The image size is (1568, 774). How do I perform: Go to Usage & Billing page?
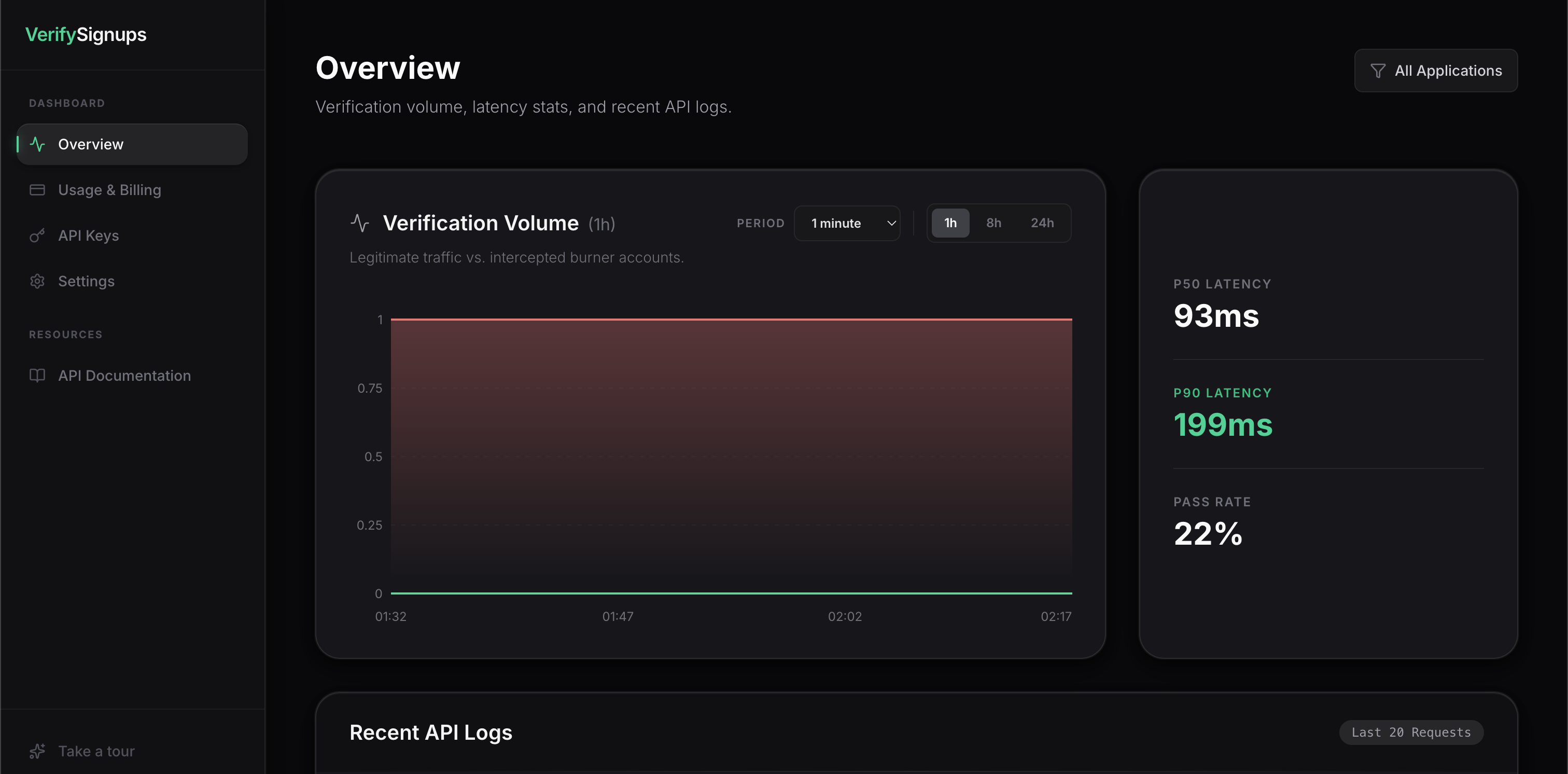[109, 190]
